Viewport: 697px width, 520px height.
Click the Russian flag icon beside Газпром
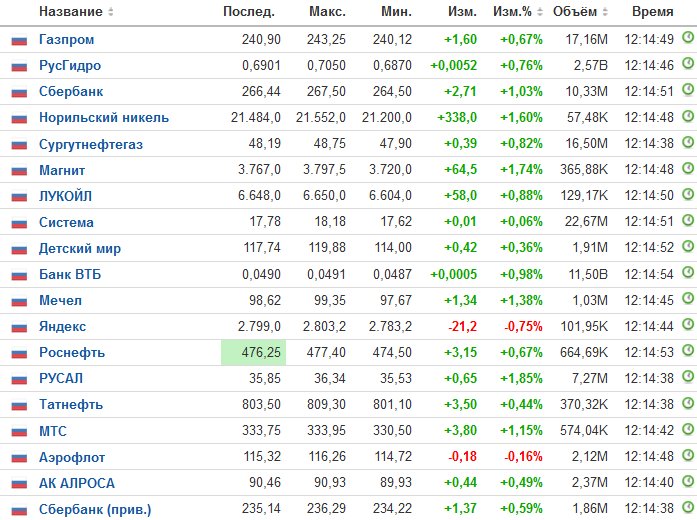(x=19, y=40)
